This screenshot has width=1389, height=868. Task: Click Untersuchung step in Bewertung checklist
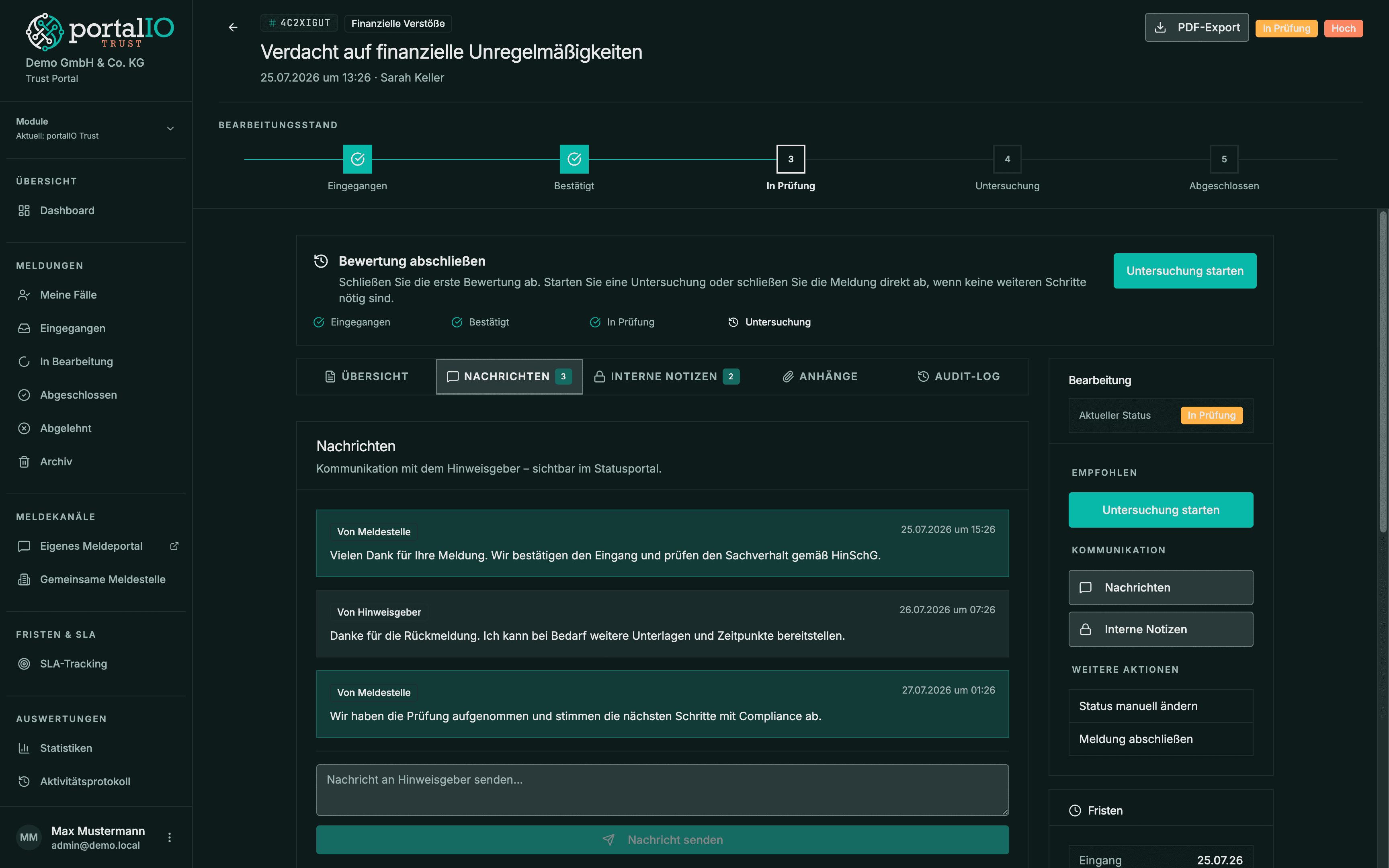point(769,322)
